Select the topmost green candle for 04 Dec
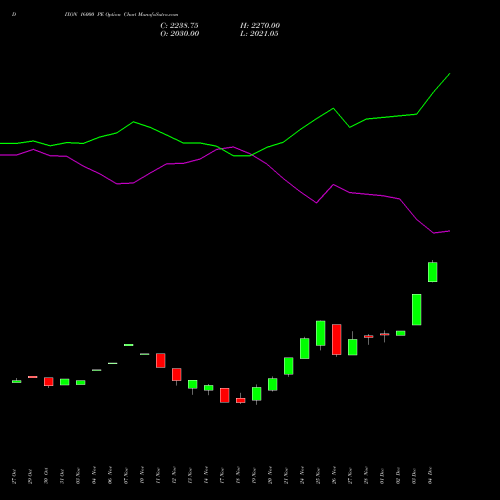Screen dimensions: 500x500 point(433,272)
